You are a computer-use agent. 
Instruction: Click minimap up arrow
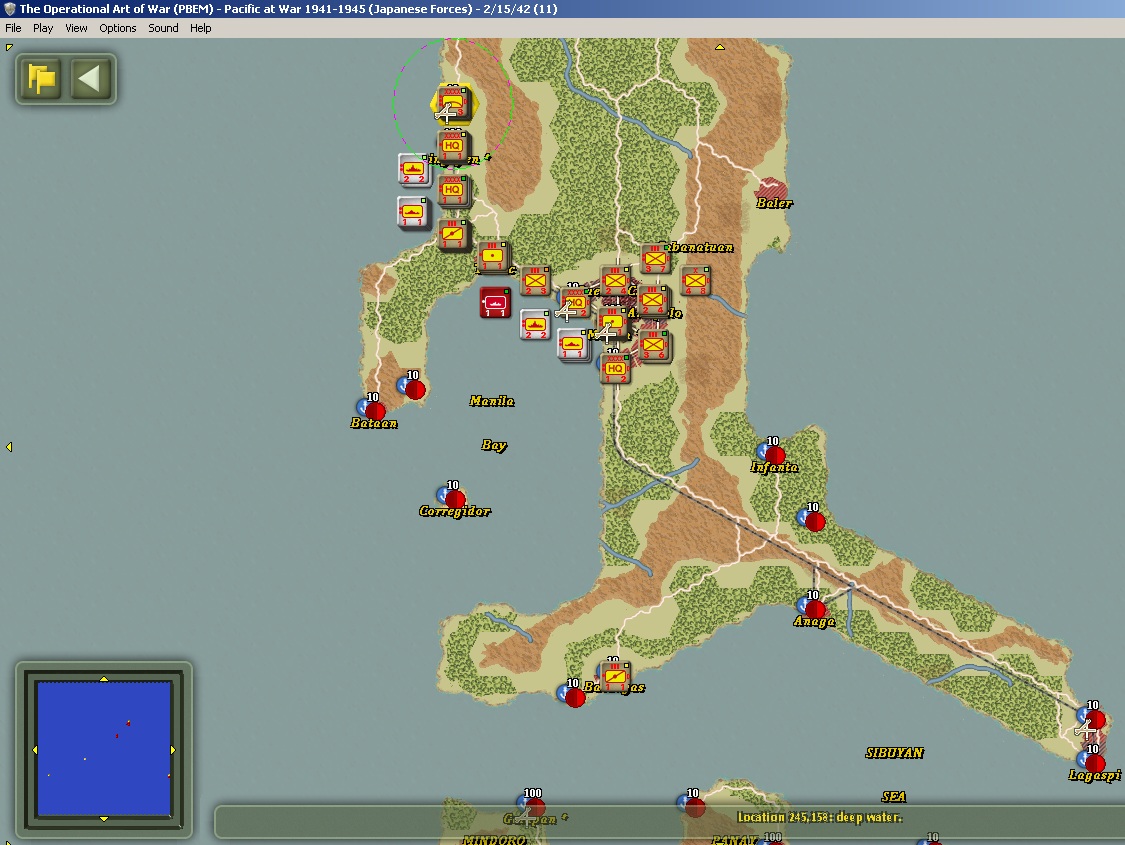[104, 679]
